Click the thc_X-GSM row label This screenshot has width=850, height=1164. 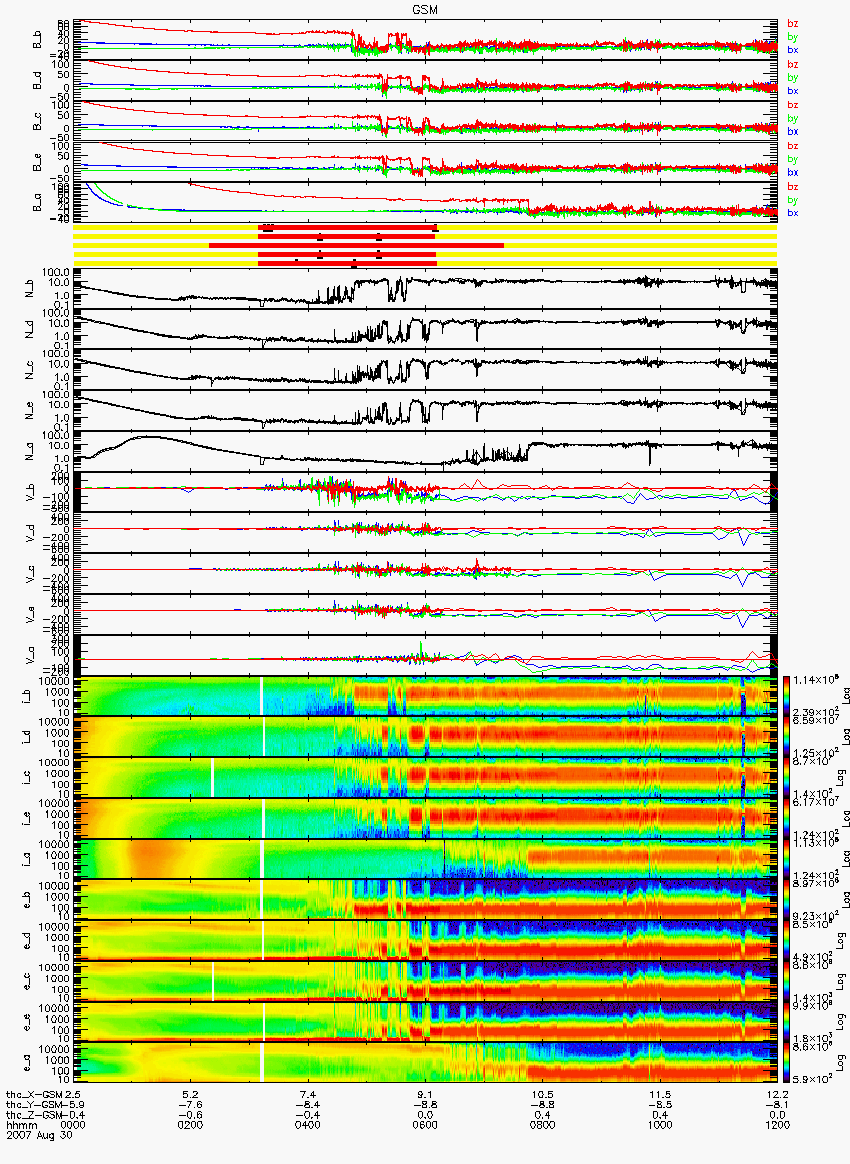click(x=34, y=1095)
